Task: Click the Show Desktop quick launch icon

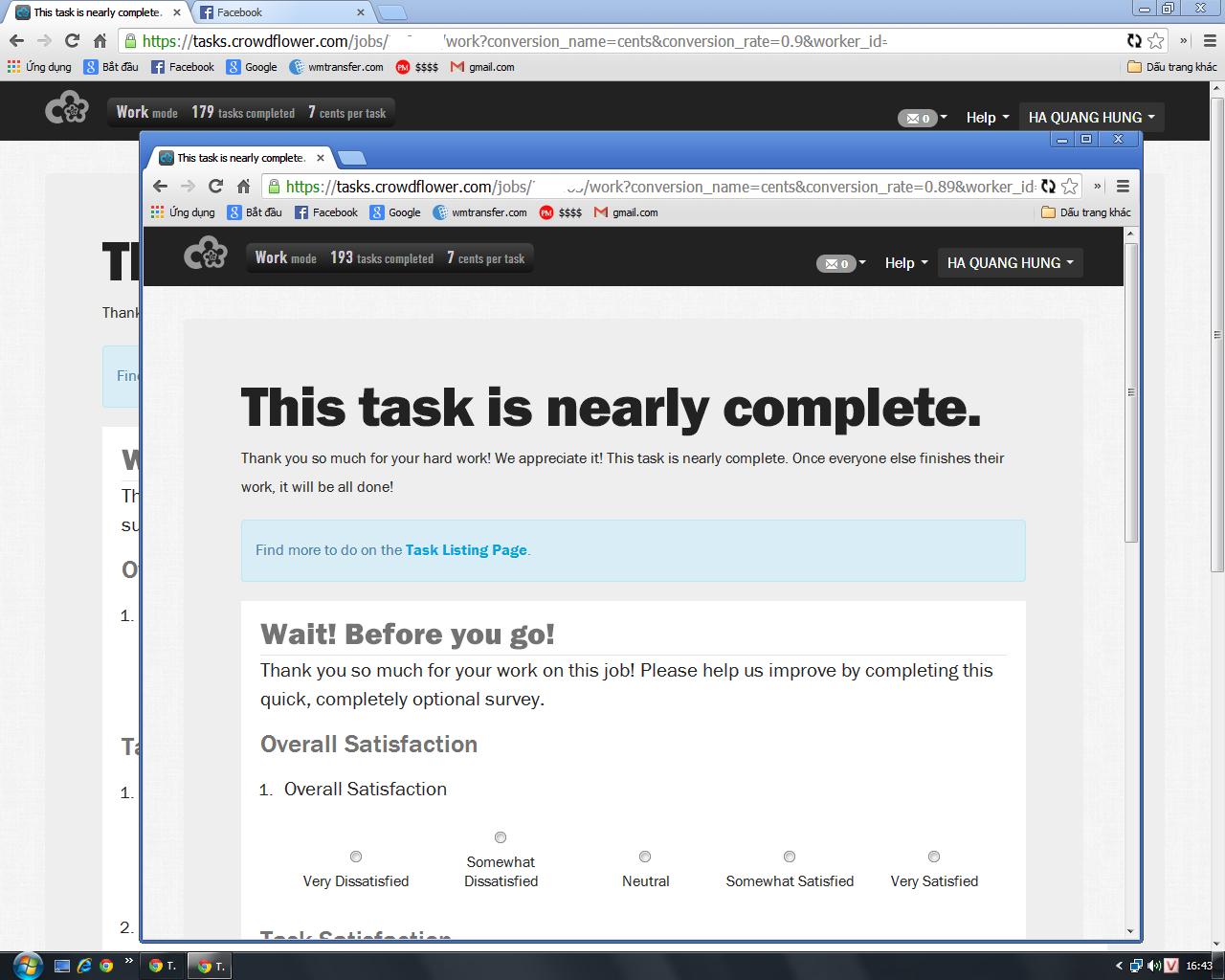Action: [62, 967]
